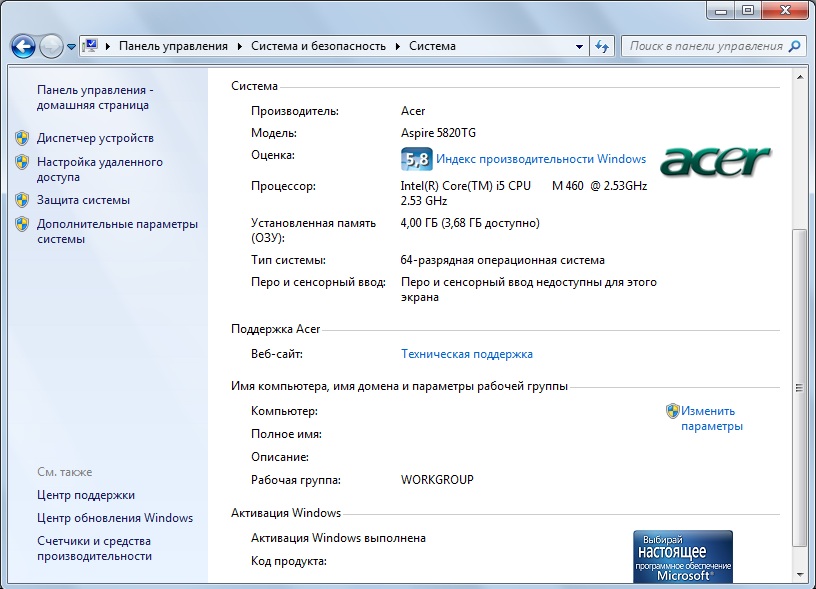Click the 5,8 performance score badge
816x589 pixels.
(416, 159)
